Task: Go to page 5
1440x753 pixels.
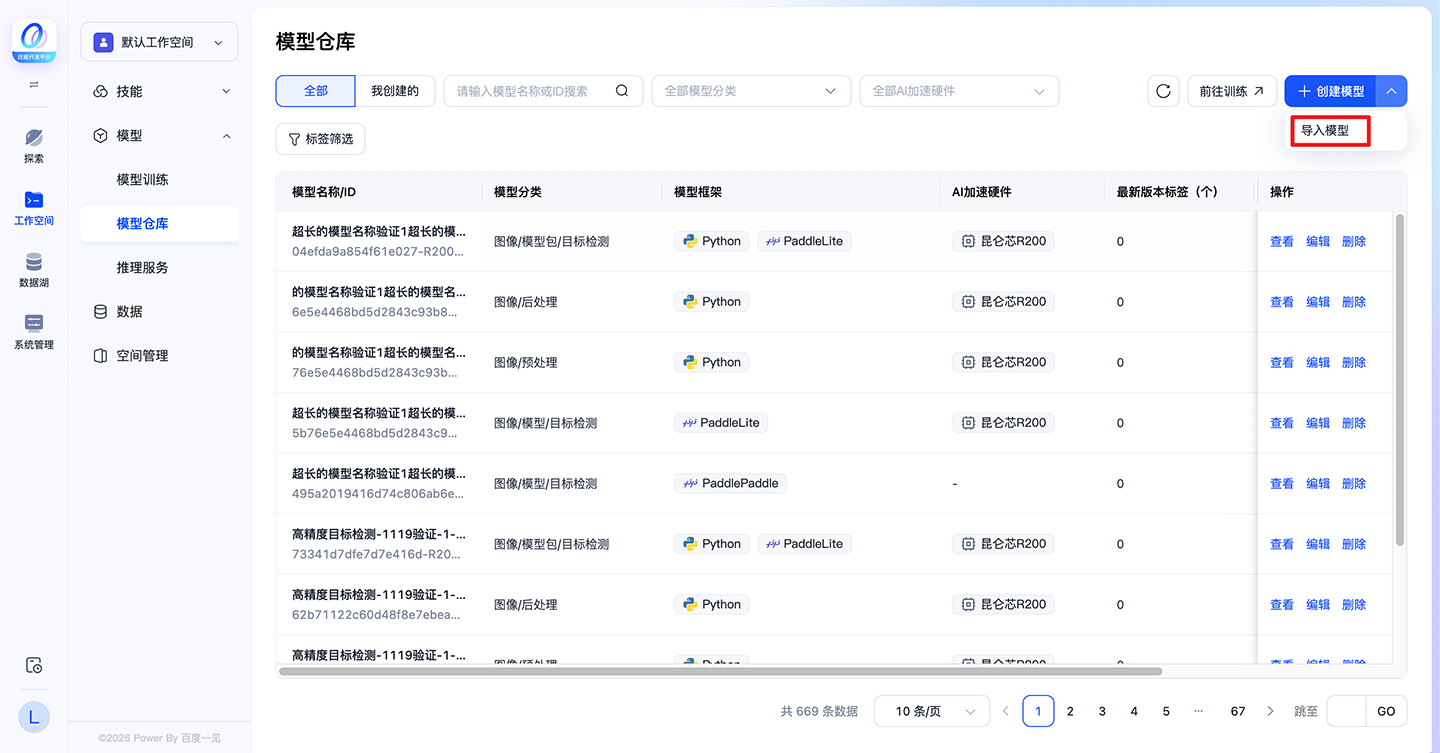Action: tap(1166, 711)
